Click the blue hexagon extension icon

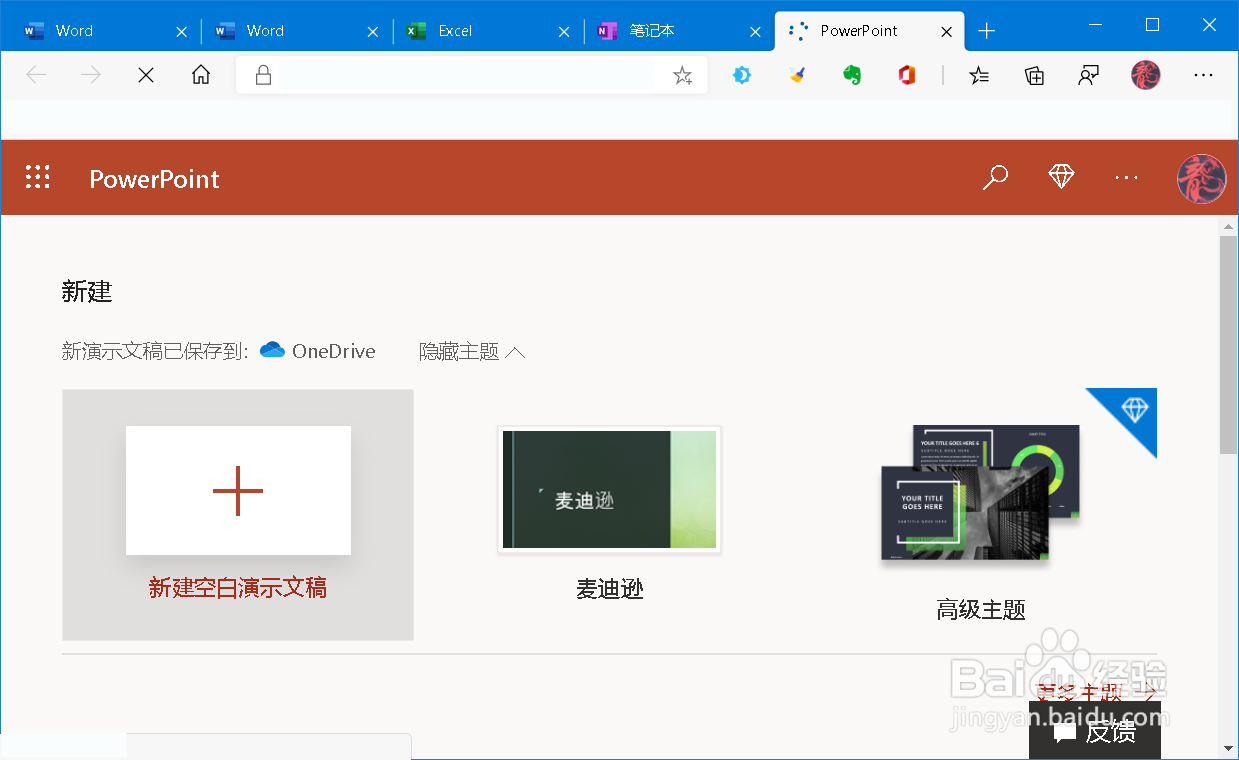click(x=742, y=75)
